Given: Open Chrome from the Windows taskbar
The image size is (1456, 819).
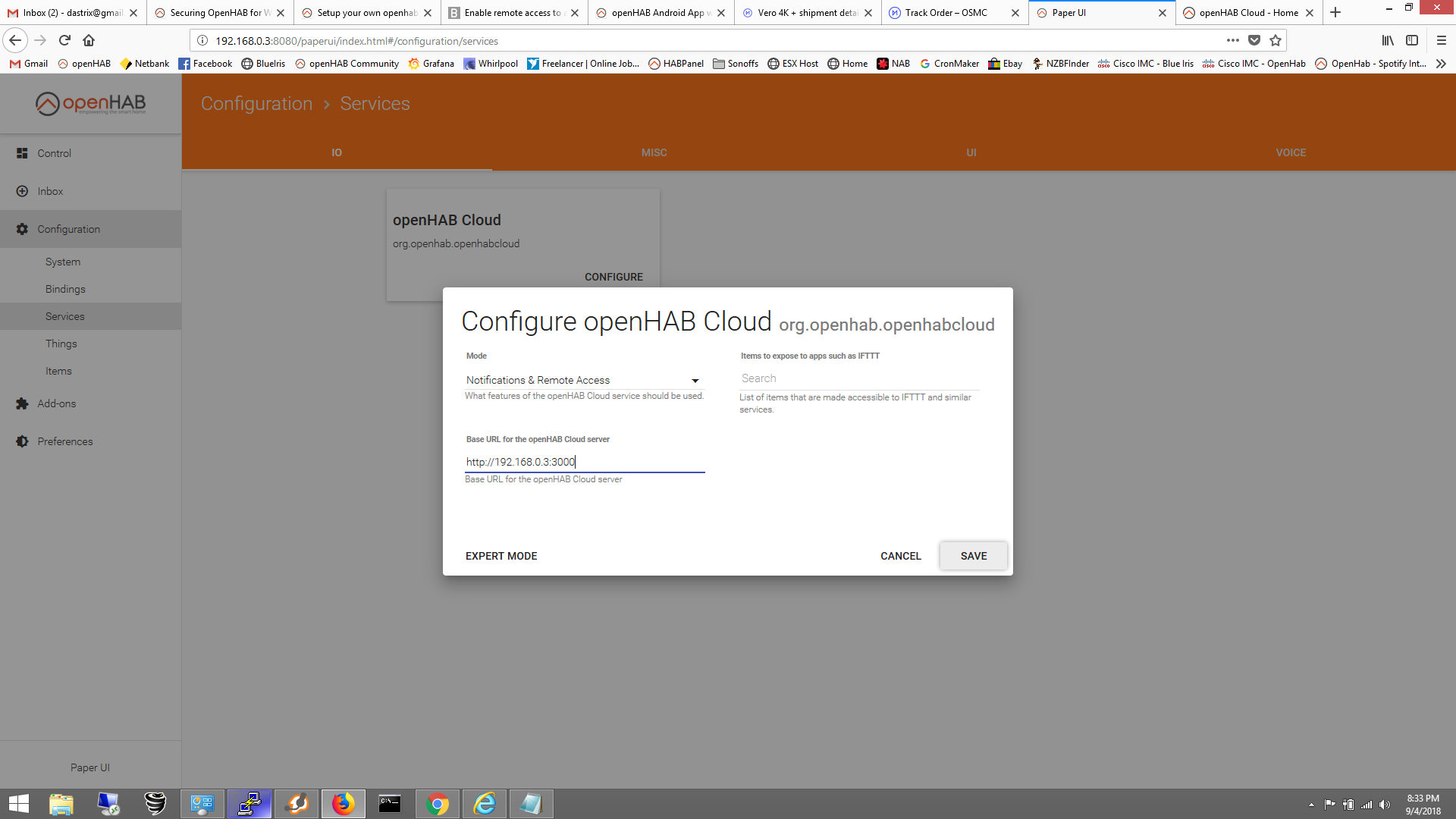Looking at the screenshot, I should click(438, 804).
